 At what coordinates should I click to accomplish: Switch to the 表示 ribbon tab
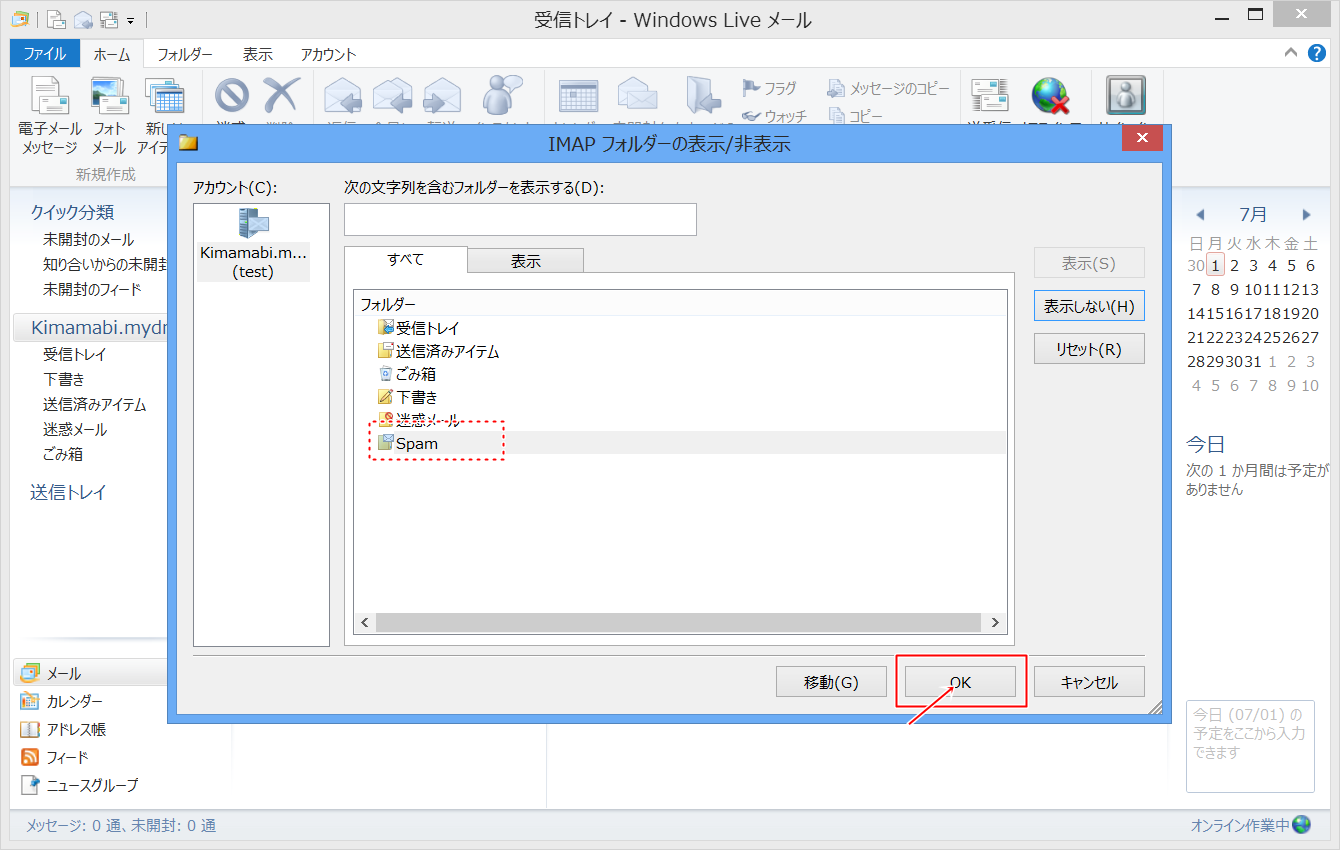point(258,54)
